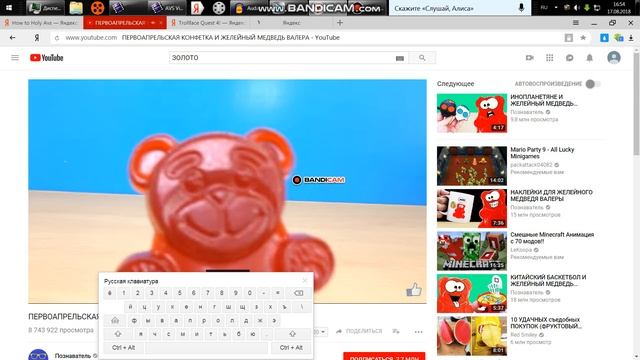Open browser downloads arrow icon
640x360 pixels.
631,38
